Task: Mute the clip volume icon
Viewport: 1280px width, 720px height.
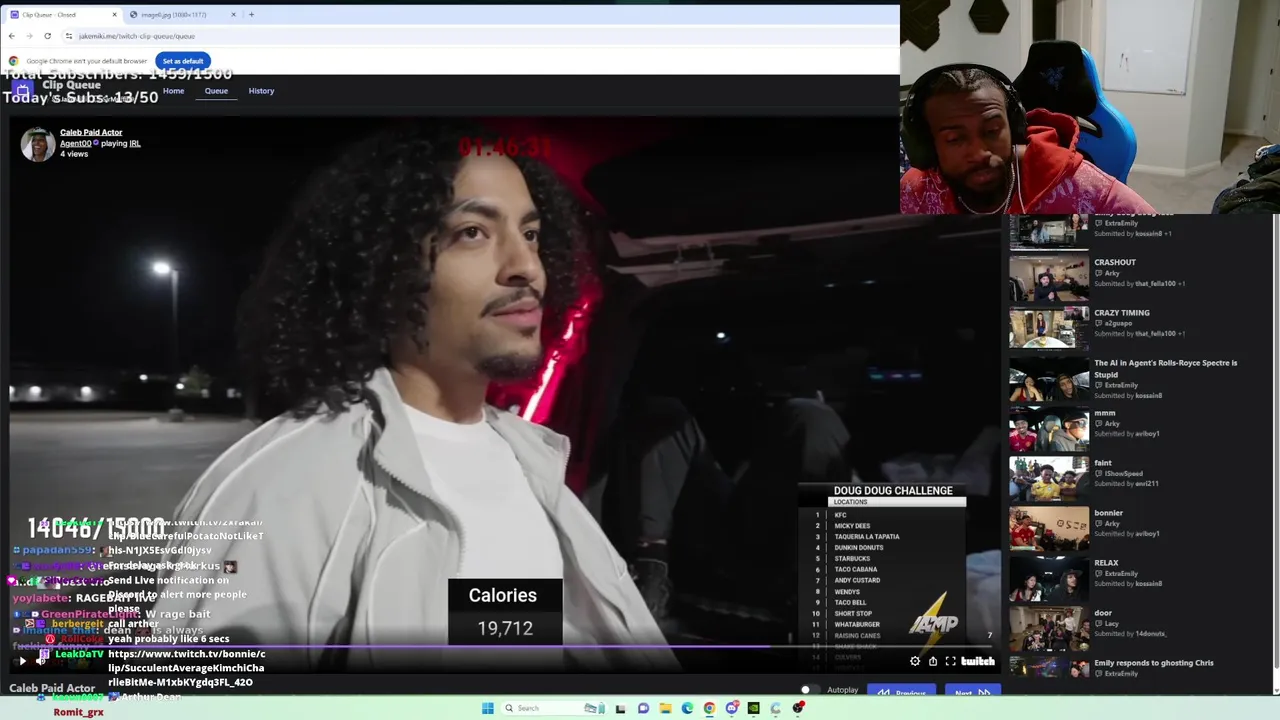Action: (x=41, y=661)
